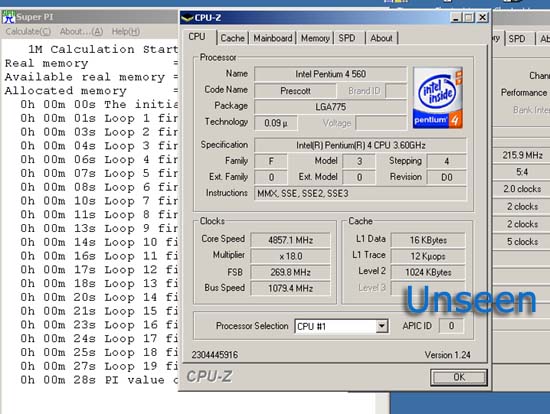Click the APIC ID value 0
This screenshot has height=414, width=550.
coord(451,326)
